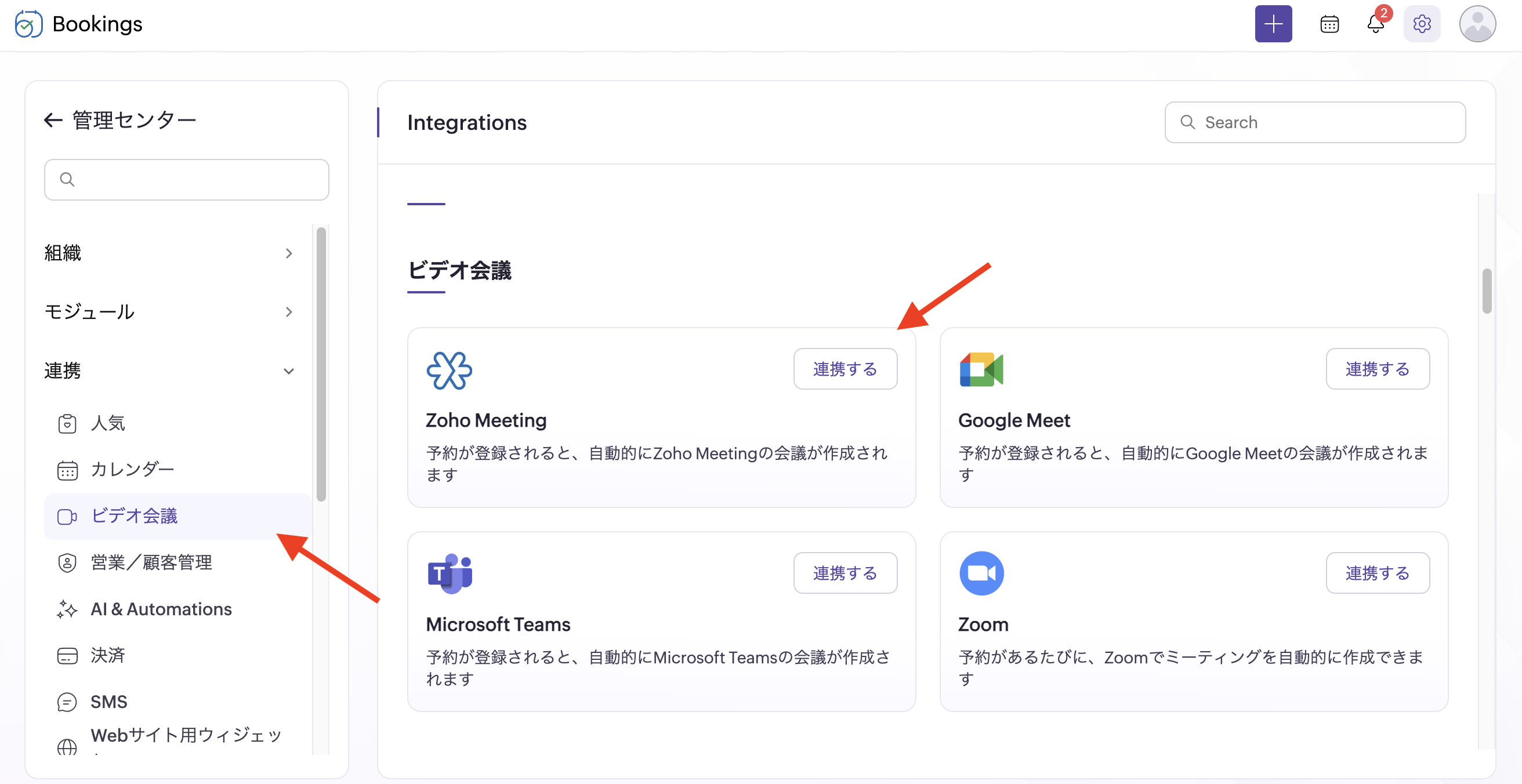The image size is (1522, 784).
Task: Open the calendar icon in header
Action: (1329, 24)
